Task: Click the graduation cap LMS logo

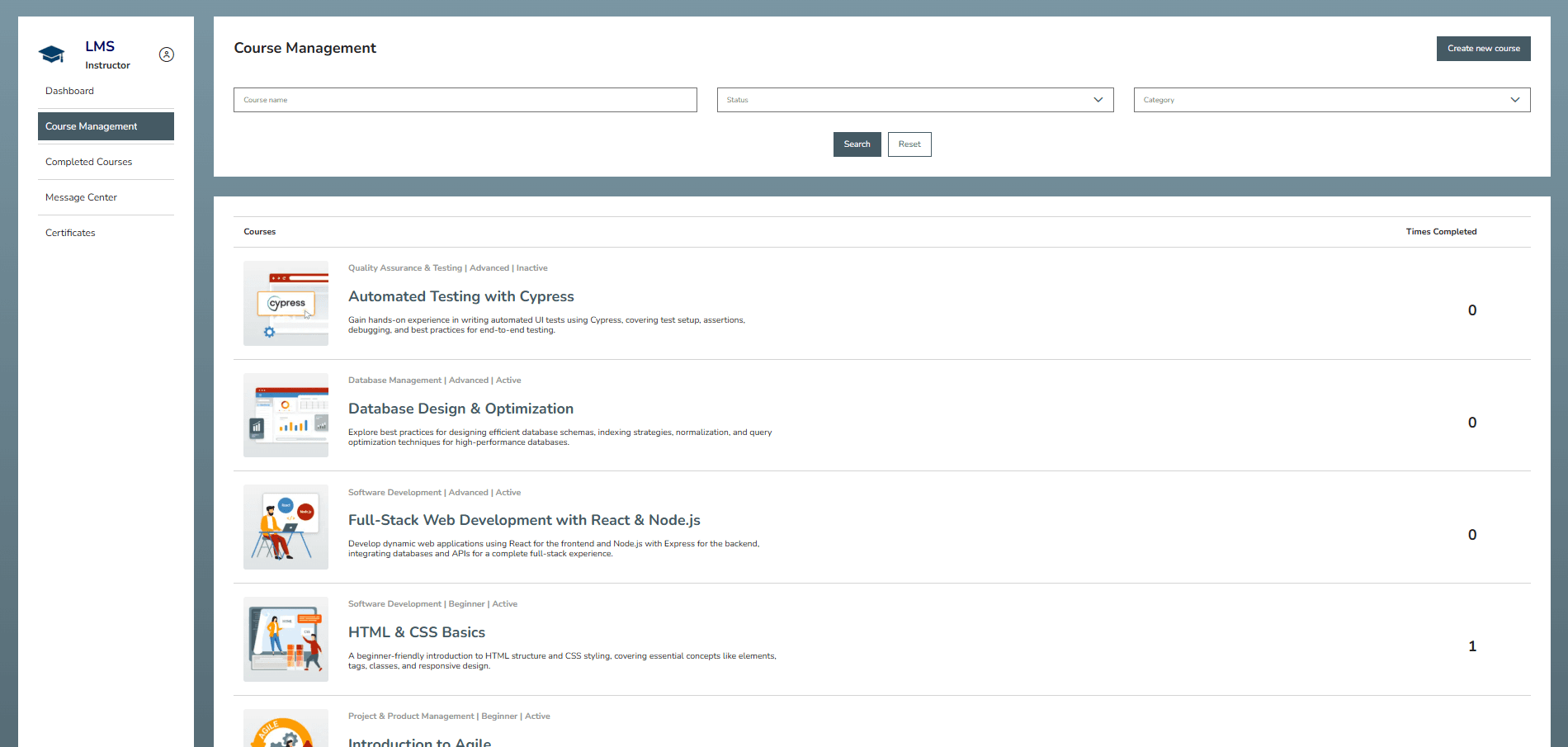Action: pos(51,53)
